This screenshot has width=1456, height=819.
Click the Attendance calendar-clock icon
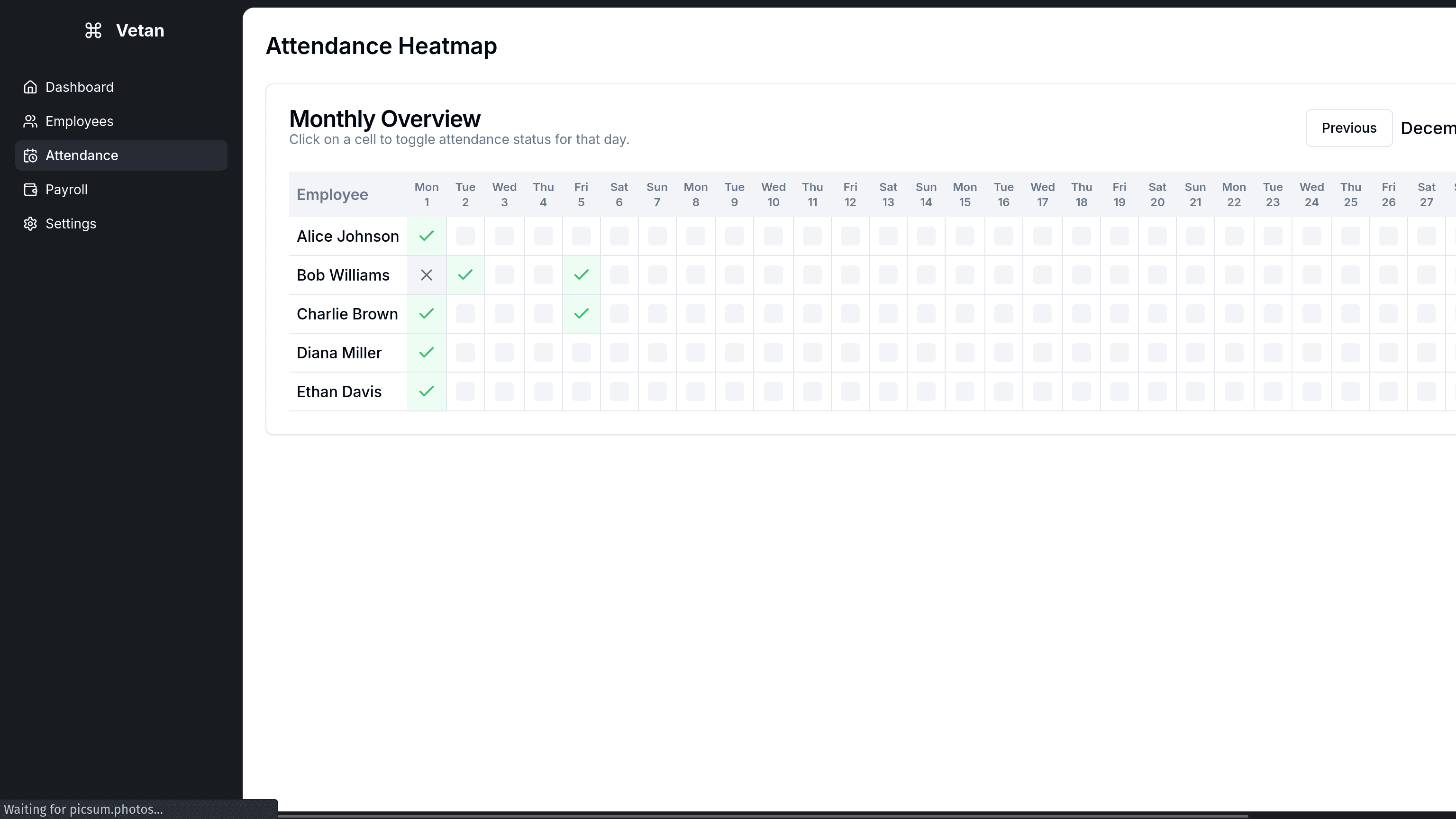(x=30, y=155)
